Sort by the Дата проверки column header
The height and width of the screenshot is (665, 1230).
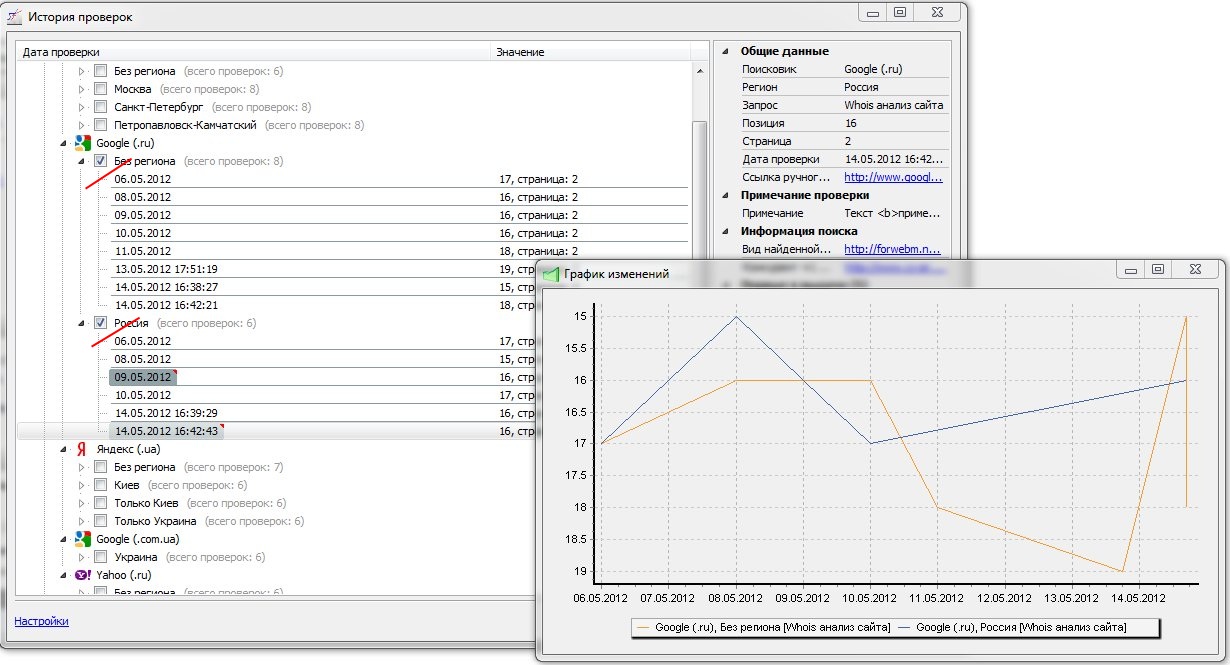(61, 52)
